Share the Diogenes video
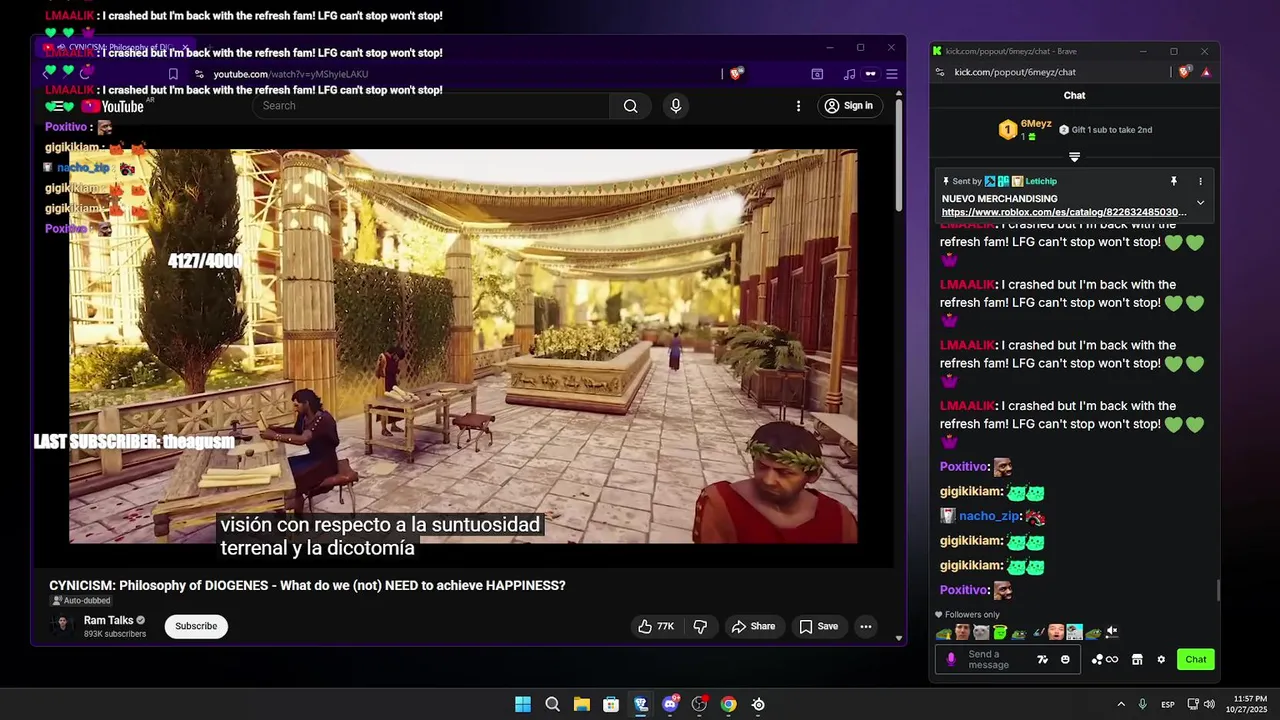Viewport: 1280px width, 720px height. [x=753, y=626]
